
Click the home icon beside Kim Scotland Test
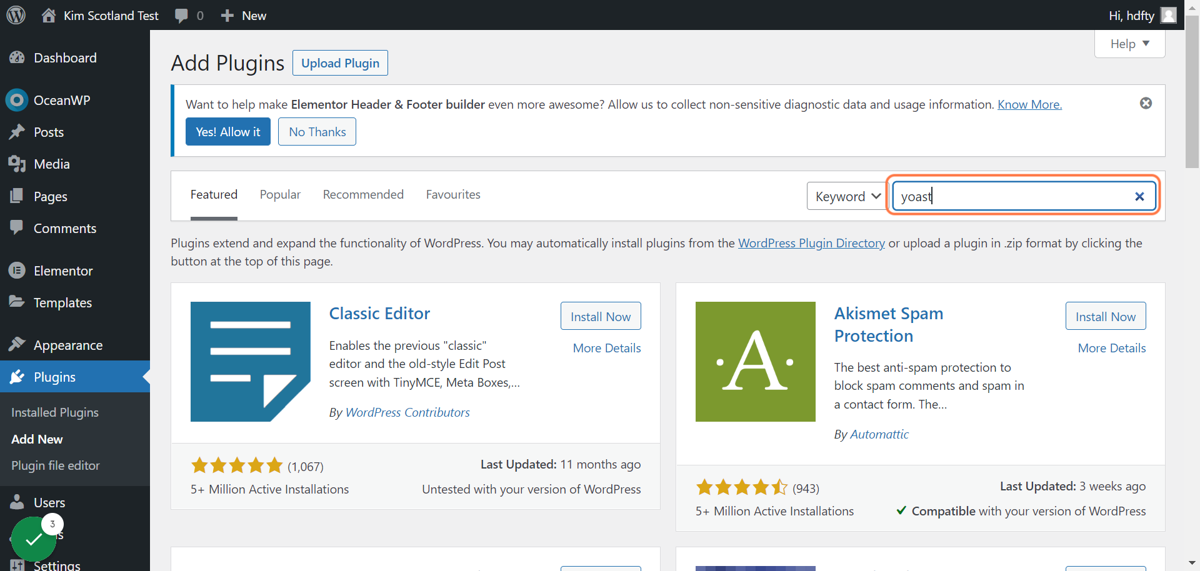point(48,15)
